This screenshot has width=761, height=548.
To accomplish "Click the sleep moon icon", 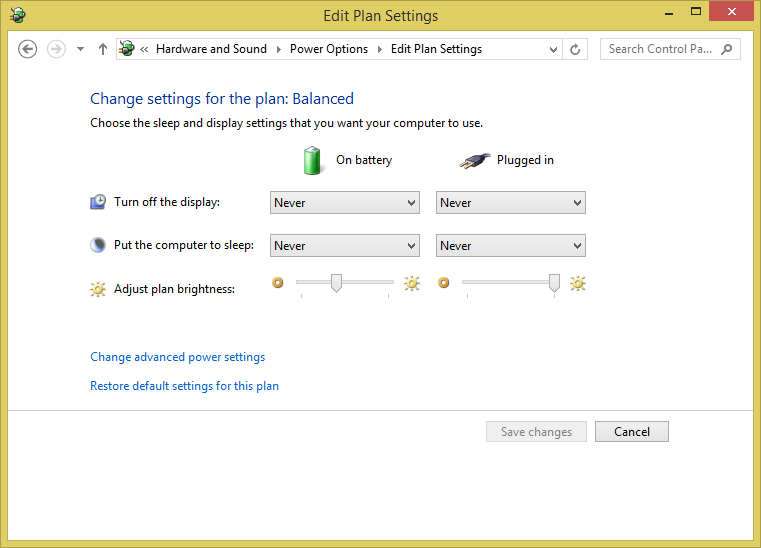I will pyautogui.click(x=98, y=245).
